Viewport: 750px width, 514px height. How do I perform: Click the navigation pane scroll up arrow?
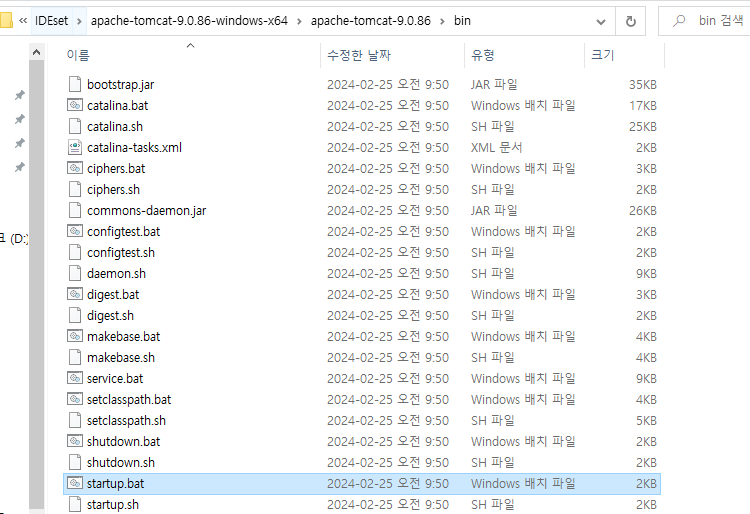click(x=36, y=52)
